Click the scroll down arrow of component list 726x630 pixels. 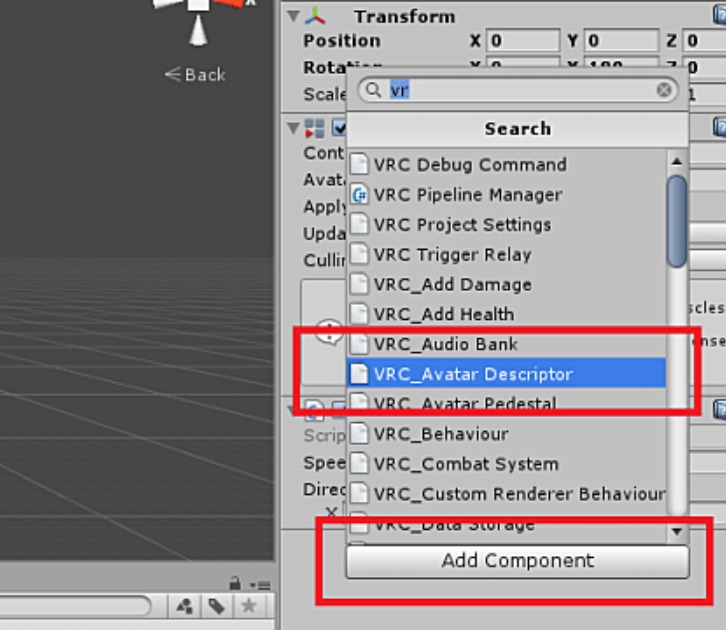click(x=677, y=531)
